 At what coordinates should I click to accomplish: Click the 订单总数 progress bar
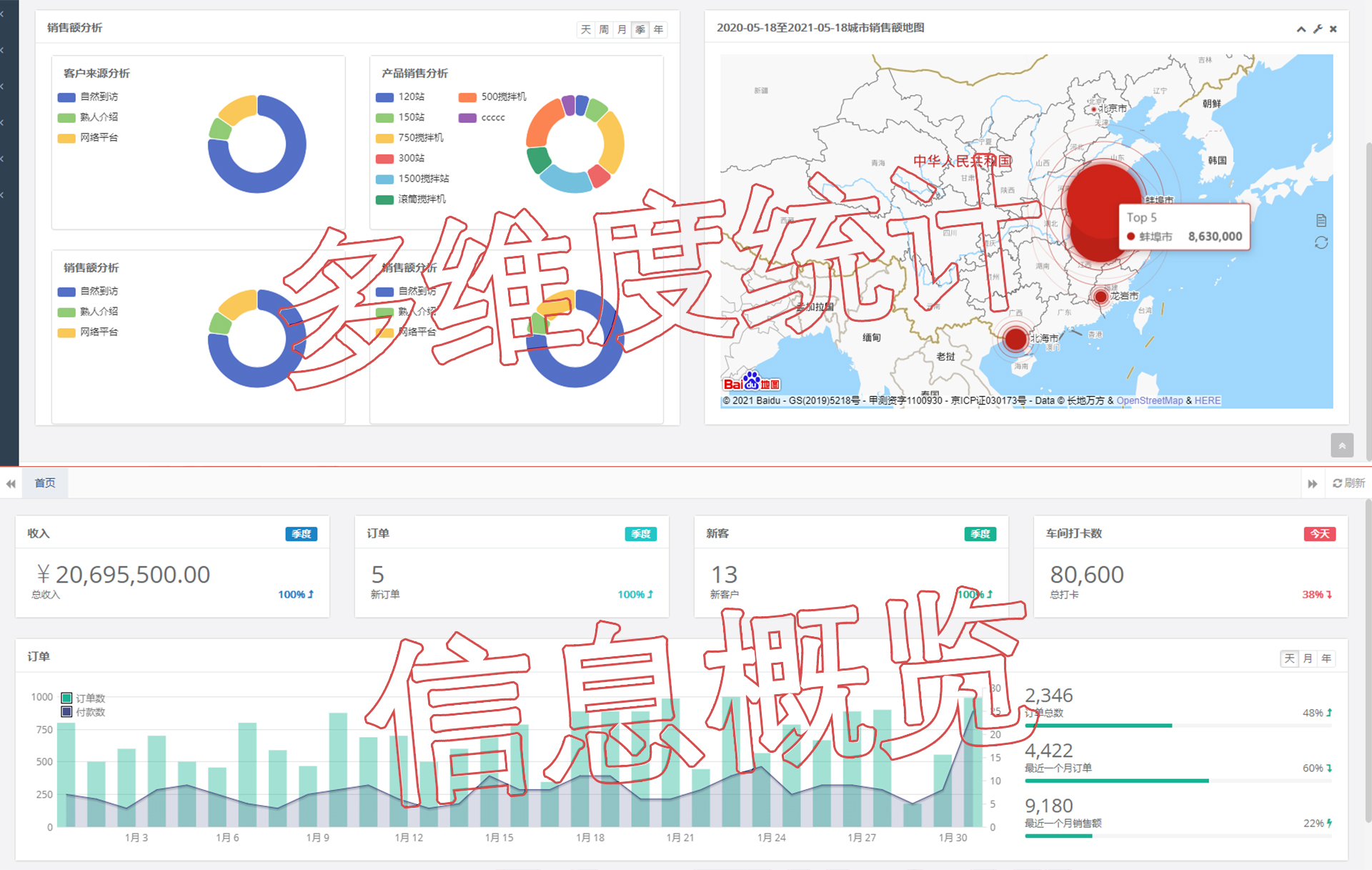tap(1178, 726)
